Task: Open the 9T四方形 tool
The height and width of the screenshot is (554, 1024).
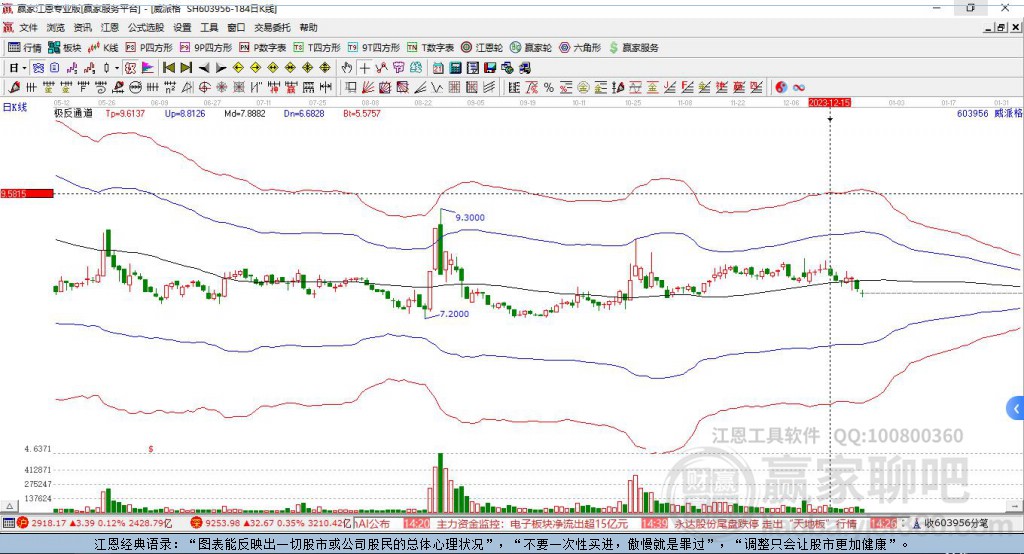Action: [x=374, y=48]
